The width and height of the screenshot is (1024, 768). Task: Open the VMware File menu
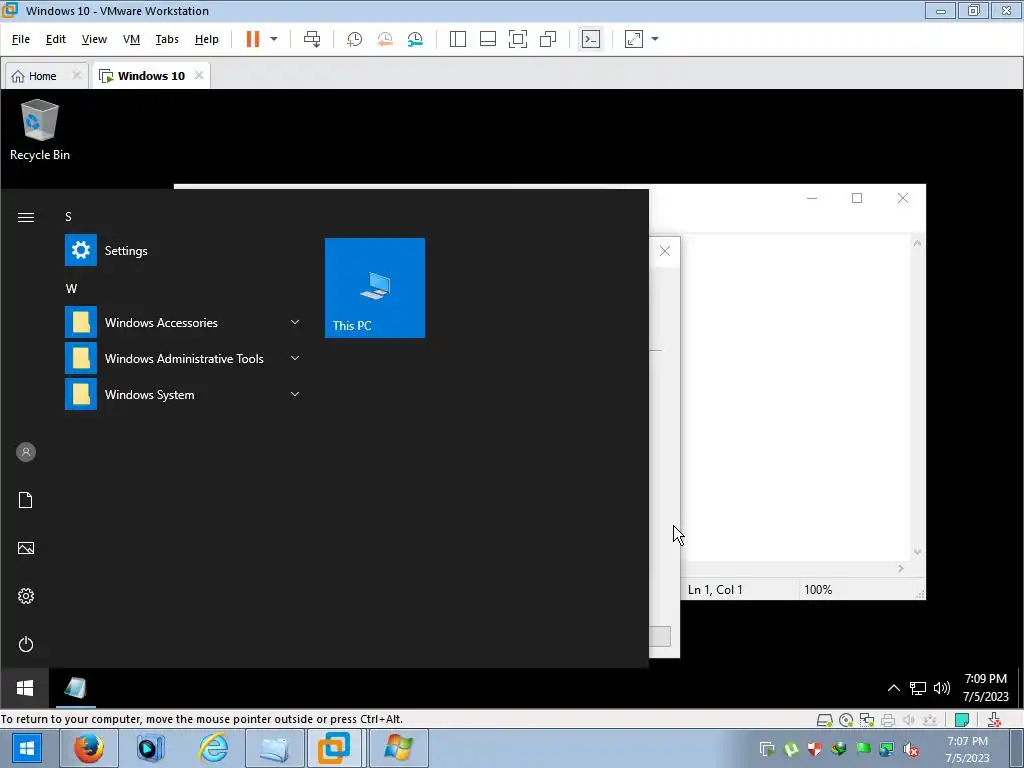click(x=21, y=39)
